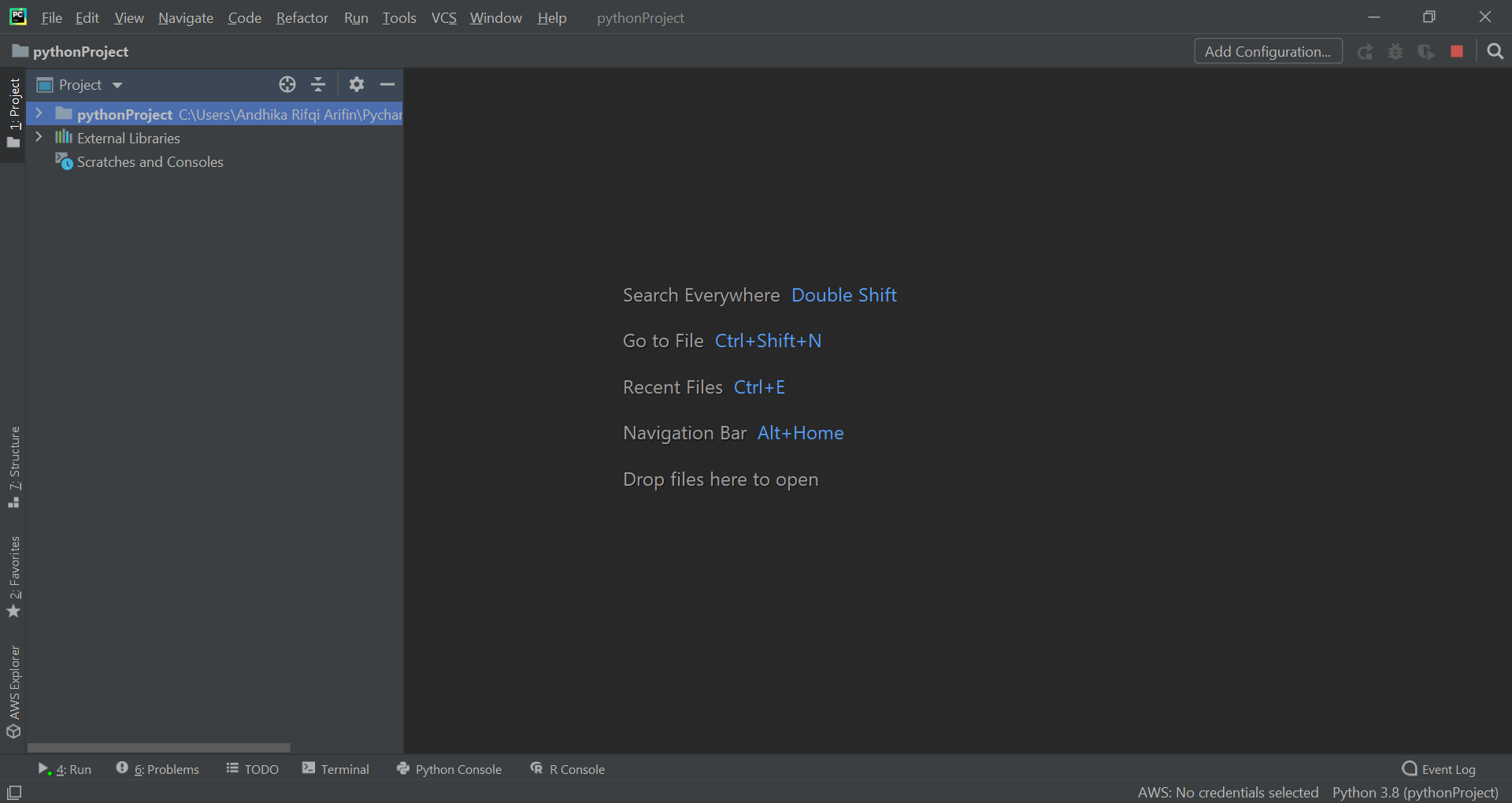
Task: Start the debugger with the bug icon
Action: coord(1395,51)
